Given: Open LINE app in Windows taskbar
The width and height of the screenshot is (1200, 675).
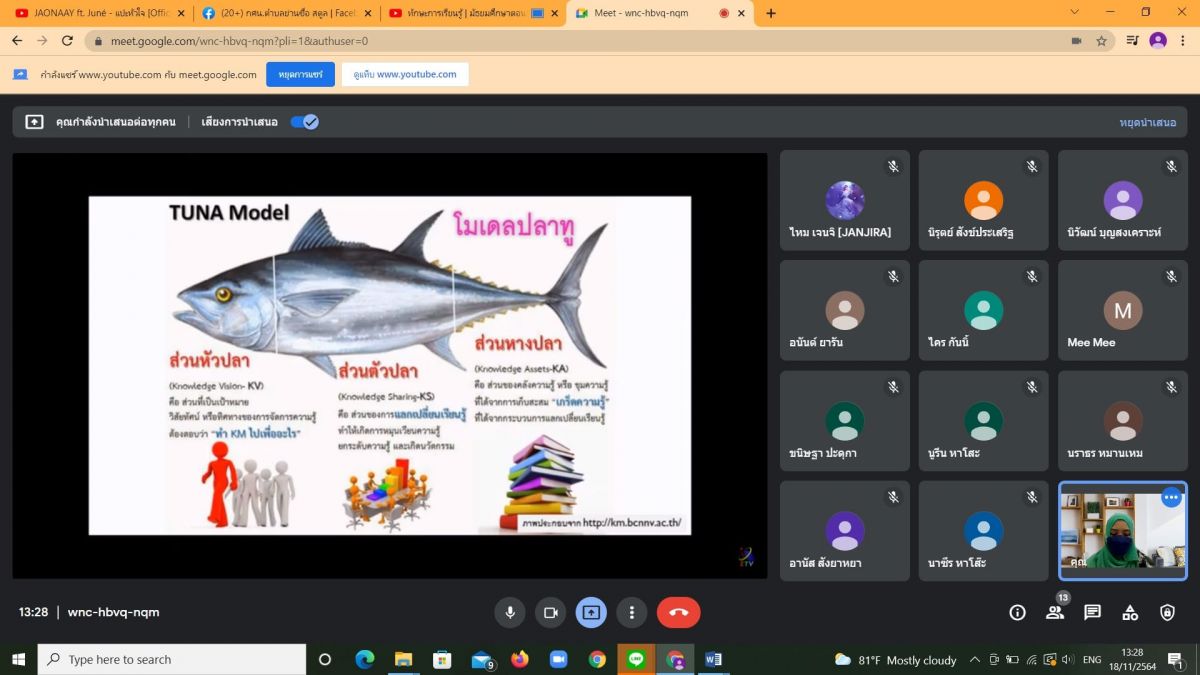Looking at the screenshot, I should point(636,659).
